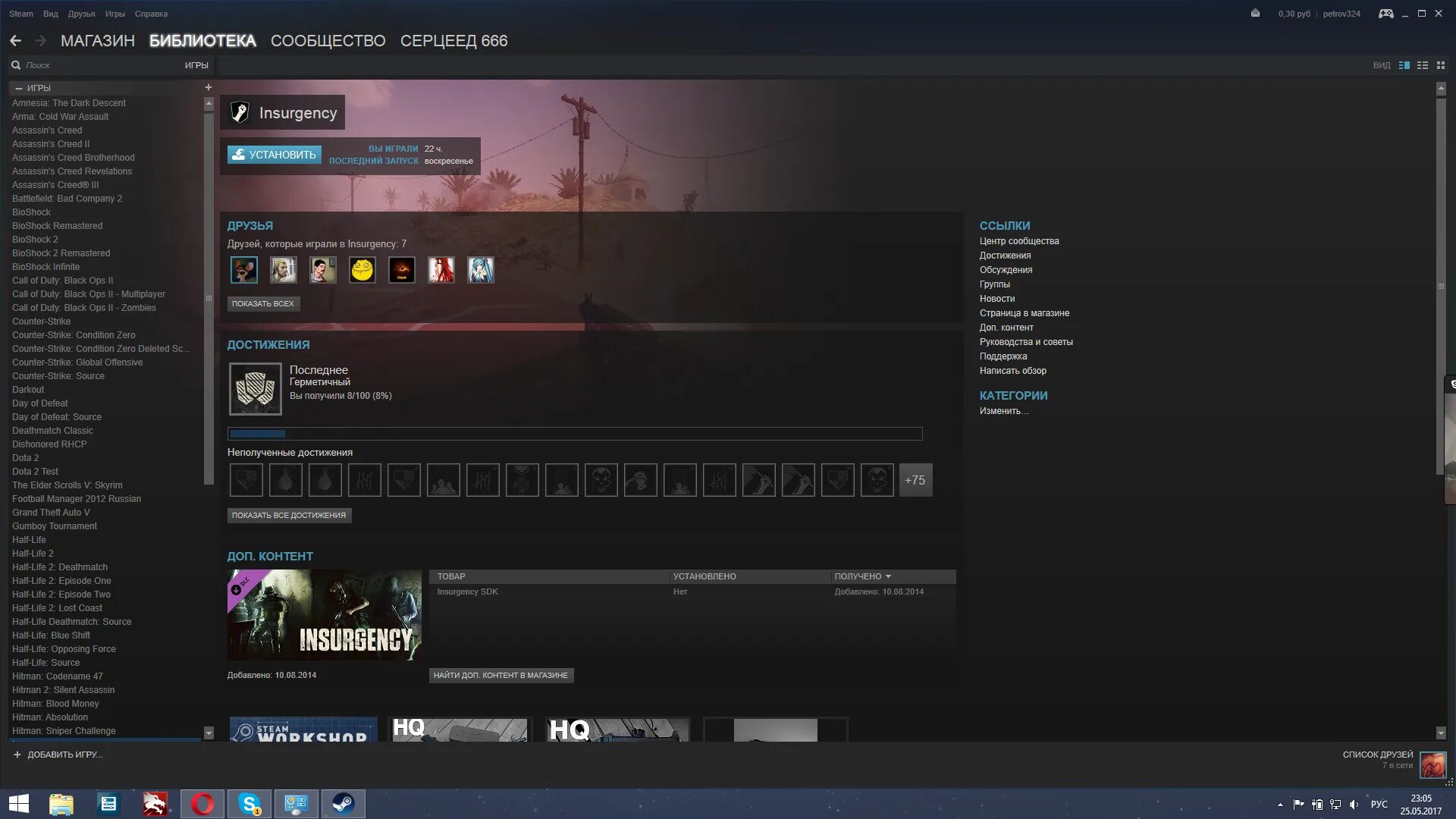The width and height of the screenshot is (1456, 819).
Task: Open File Explorer from taskbar
Action: (61, 804)
